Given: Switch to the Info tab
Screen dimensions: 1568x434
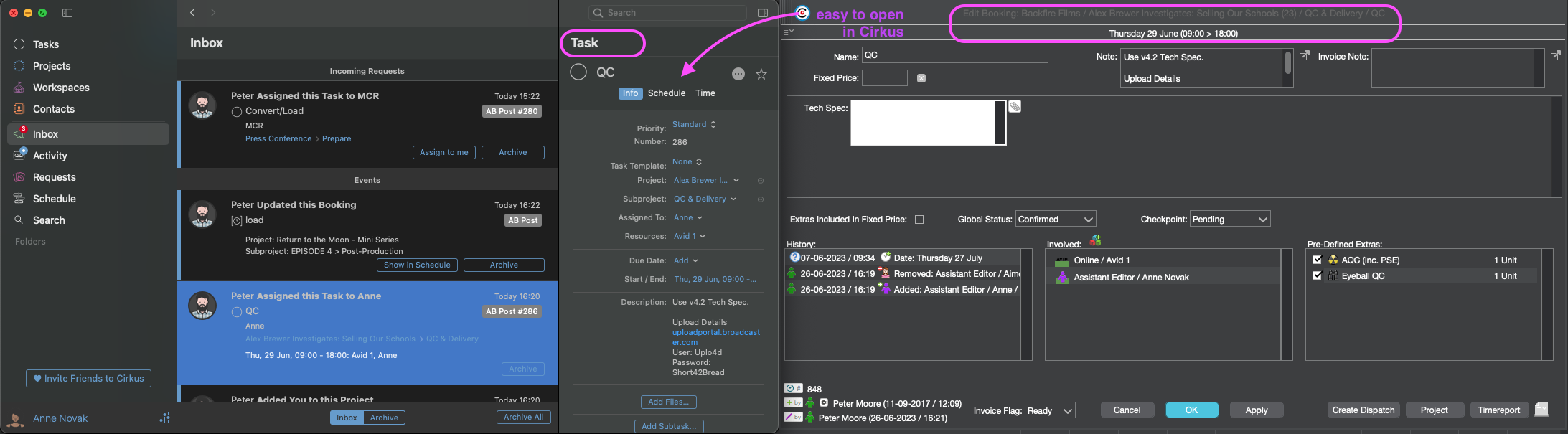Looking at the screenshot, I should tap(630, 93).
